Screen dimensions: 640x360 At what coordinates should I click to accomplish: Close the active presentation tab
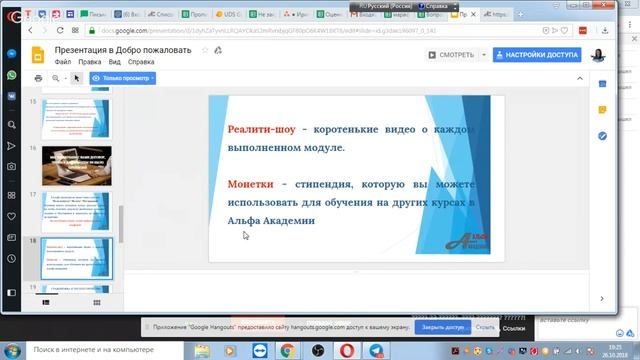point(473,14)
